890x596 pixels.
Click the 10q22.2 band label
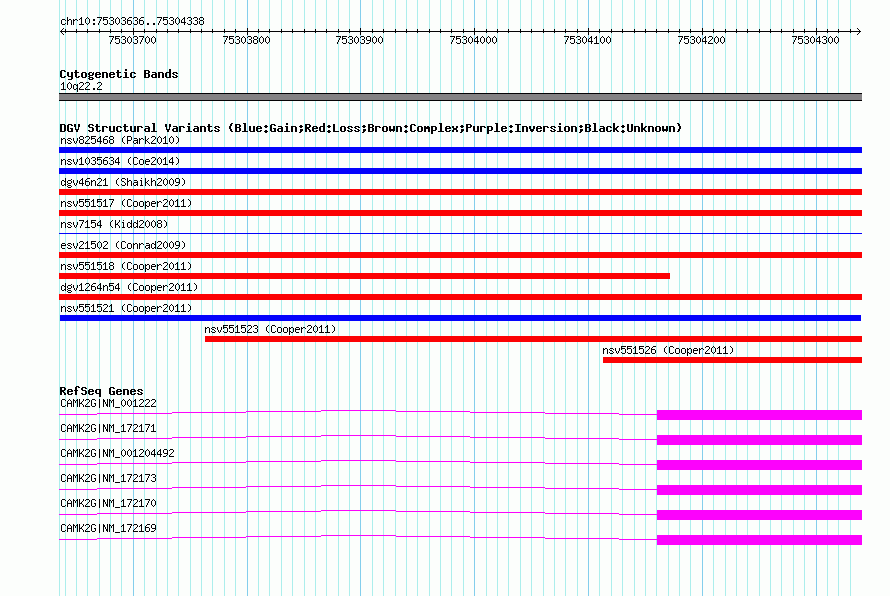point(81,86)
